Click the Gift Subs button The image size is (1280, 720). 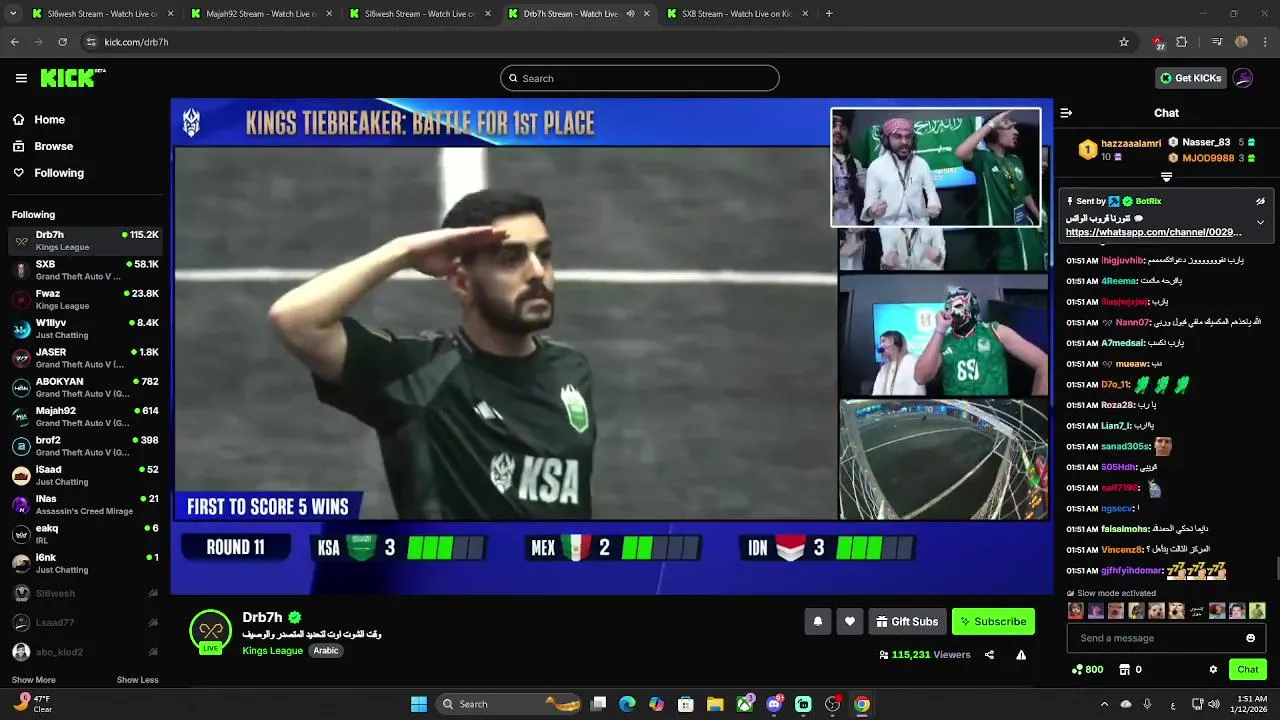point(907,621)
